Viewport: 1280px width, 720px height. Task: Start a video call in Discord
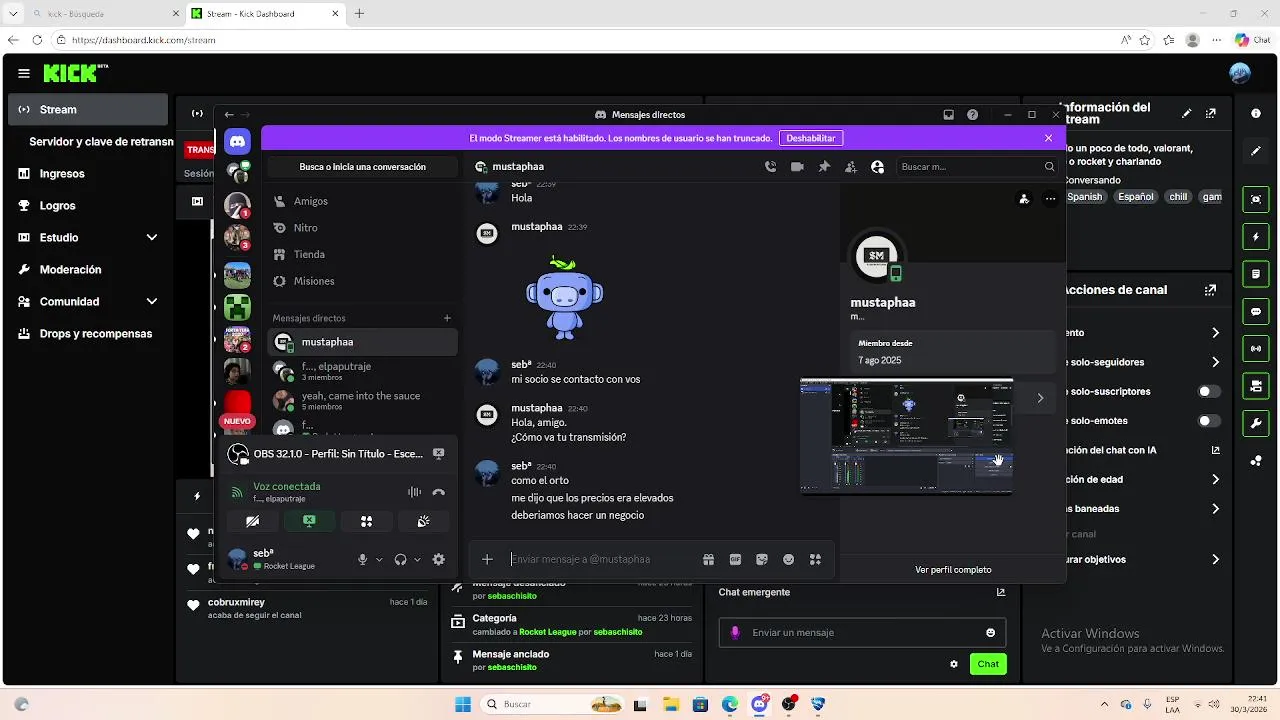tap(797, 167)
